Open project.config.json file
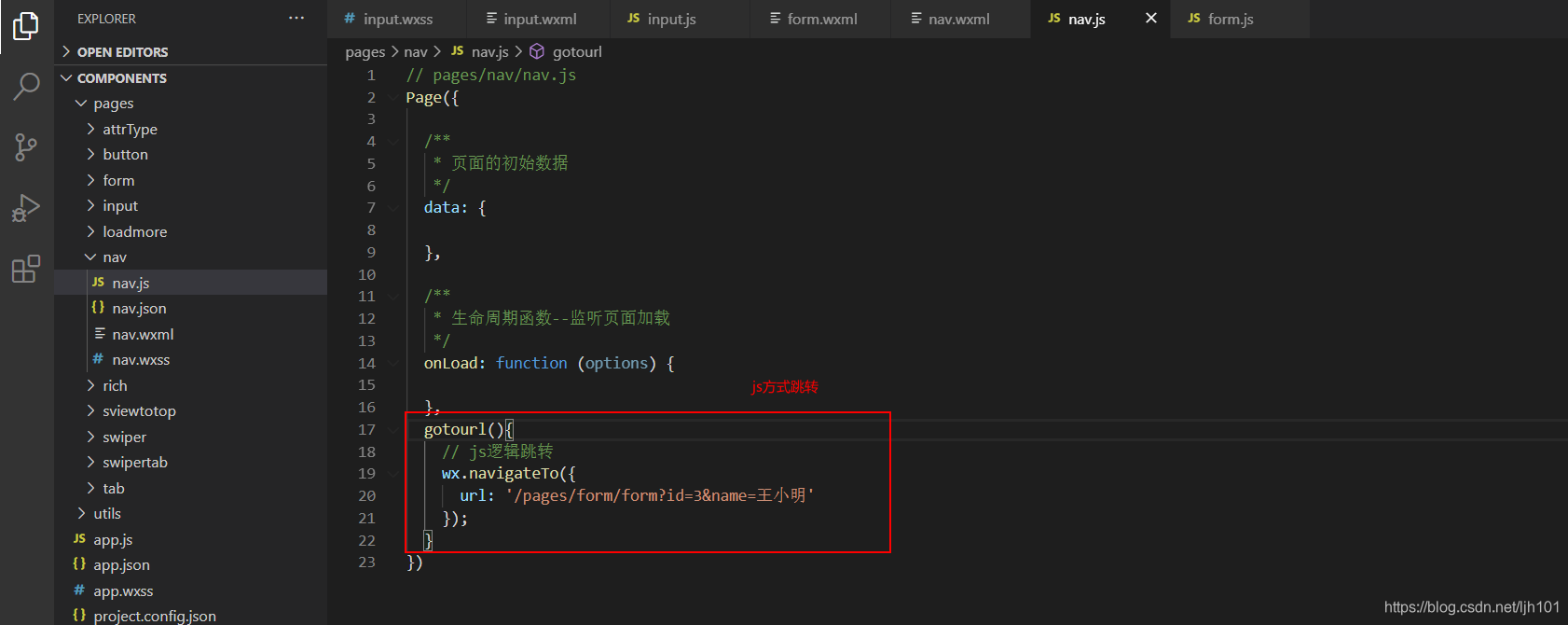Viewport: 1568px width, 625px height. 190,616
